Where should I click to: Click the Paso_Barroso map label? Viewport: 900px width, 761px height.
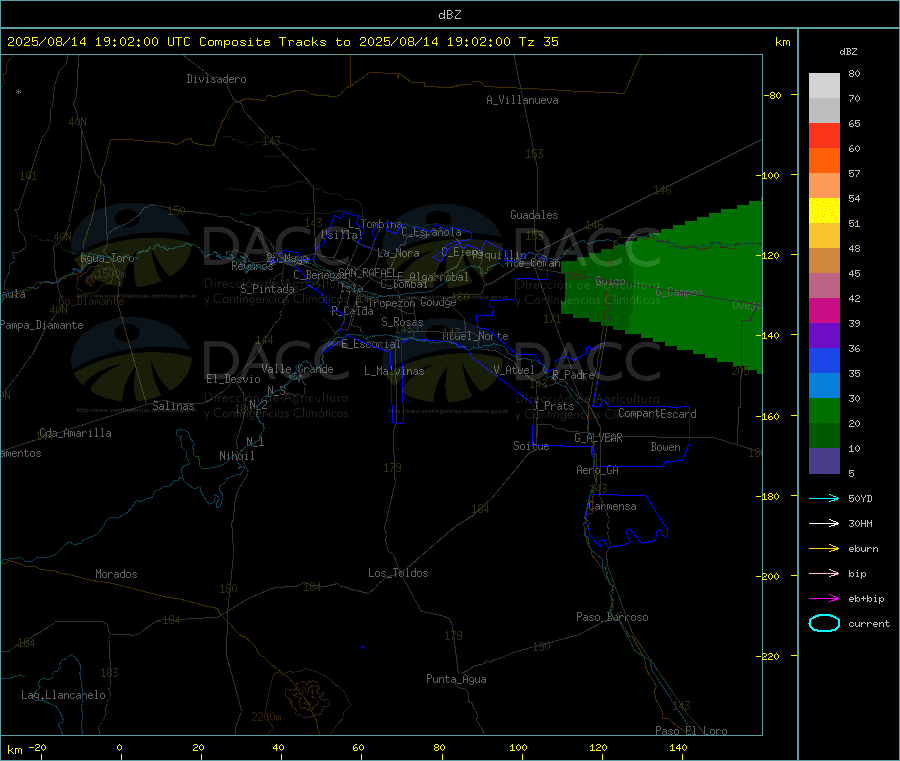pyautogui.click(x=612, y=617)
